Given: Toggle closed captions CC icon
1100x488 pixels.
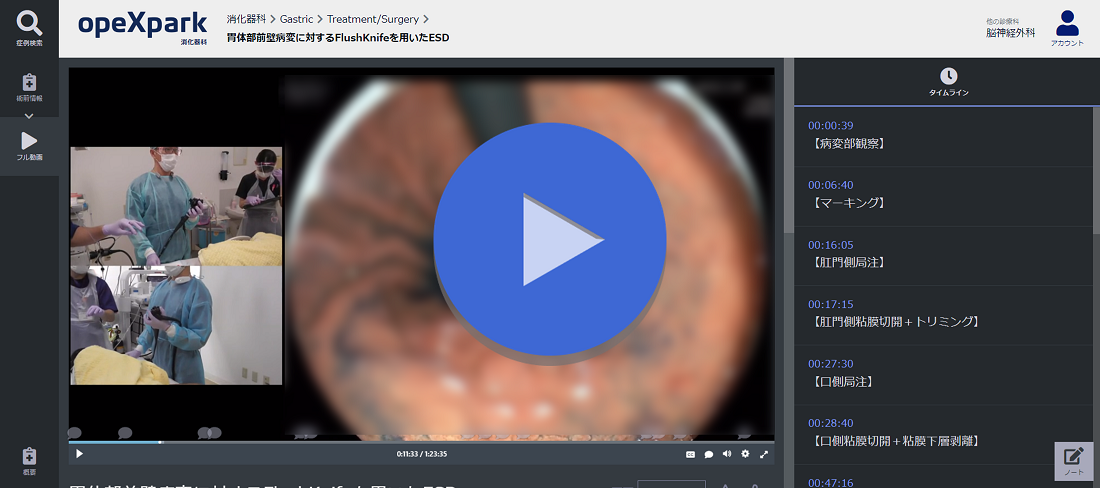Looking at the screenshot, I should click(690, 454).
